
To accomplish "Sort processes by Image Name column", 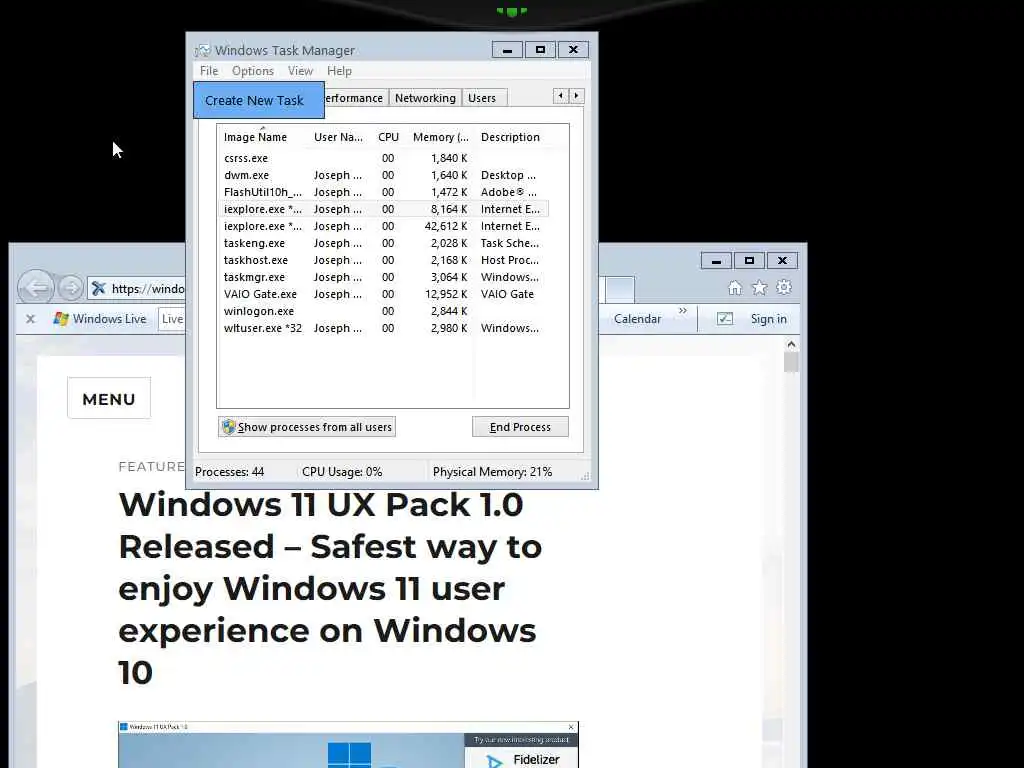I will (255, 137).
